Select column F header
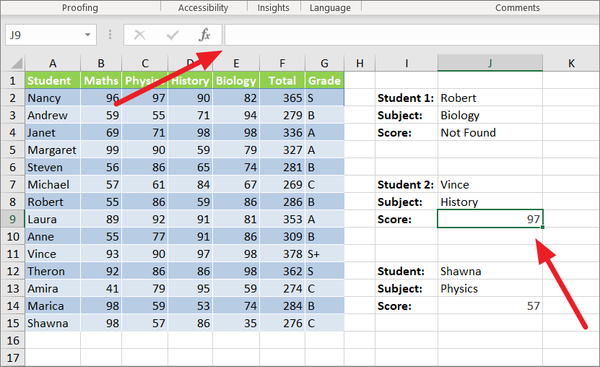600x367 pixels. (282, 63)
